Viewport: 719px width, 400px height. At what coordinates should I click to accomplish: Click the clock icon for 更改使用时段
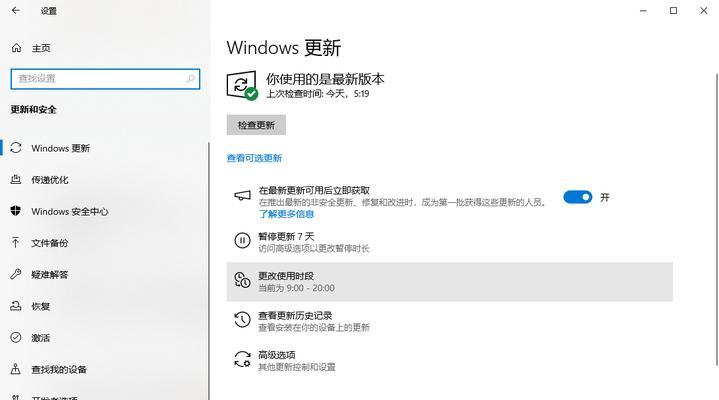pyautogui.click(x=242, y=280)
